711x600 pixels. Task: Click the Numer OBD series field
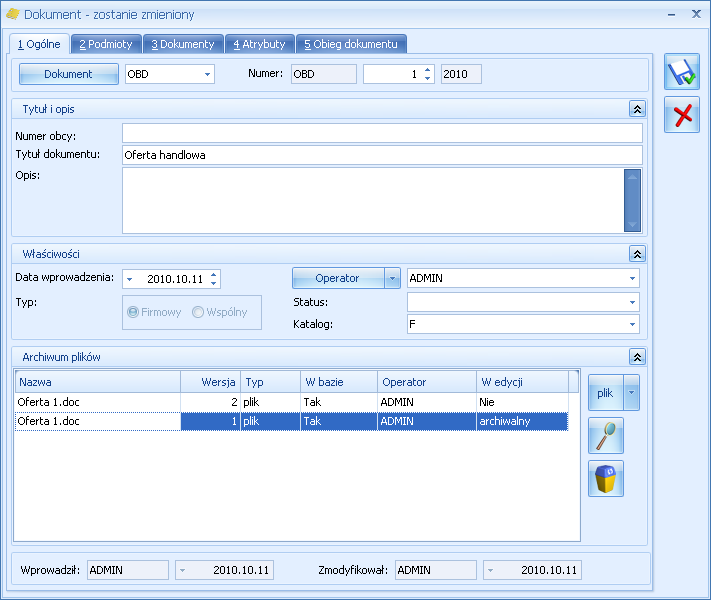coord(324,74)
